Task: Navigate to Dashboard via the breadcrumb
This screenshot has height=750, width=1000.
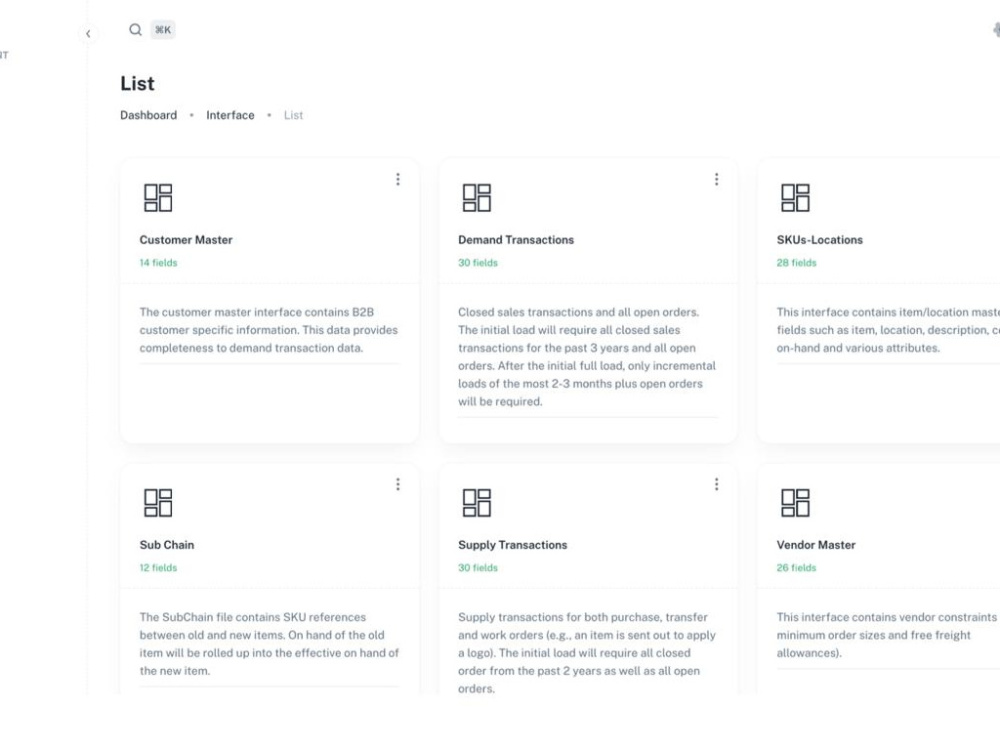Action: pos(148,115)
